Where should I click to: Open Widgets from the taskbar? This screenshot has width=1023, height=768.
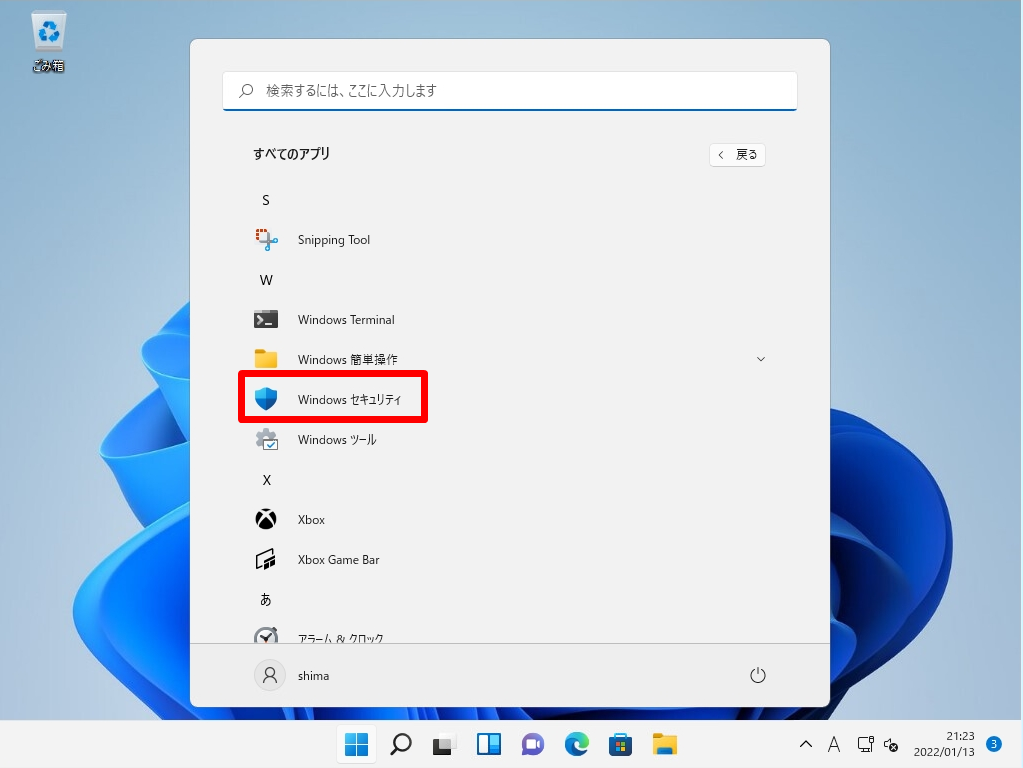[489, 745]
